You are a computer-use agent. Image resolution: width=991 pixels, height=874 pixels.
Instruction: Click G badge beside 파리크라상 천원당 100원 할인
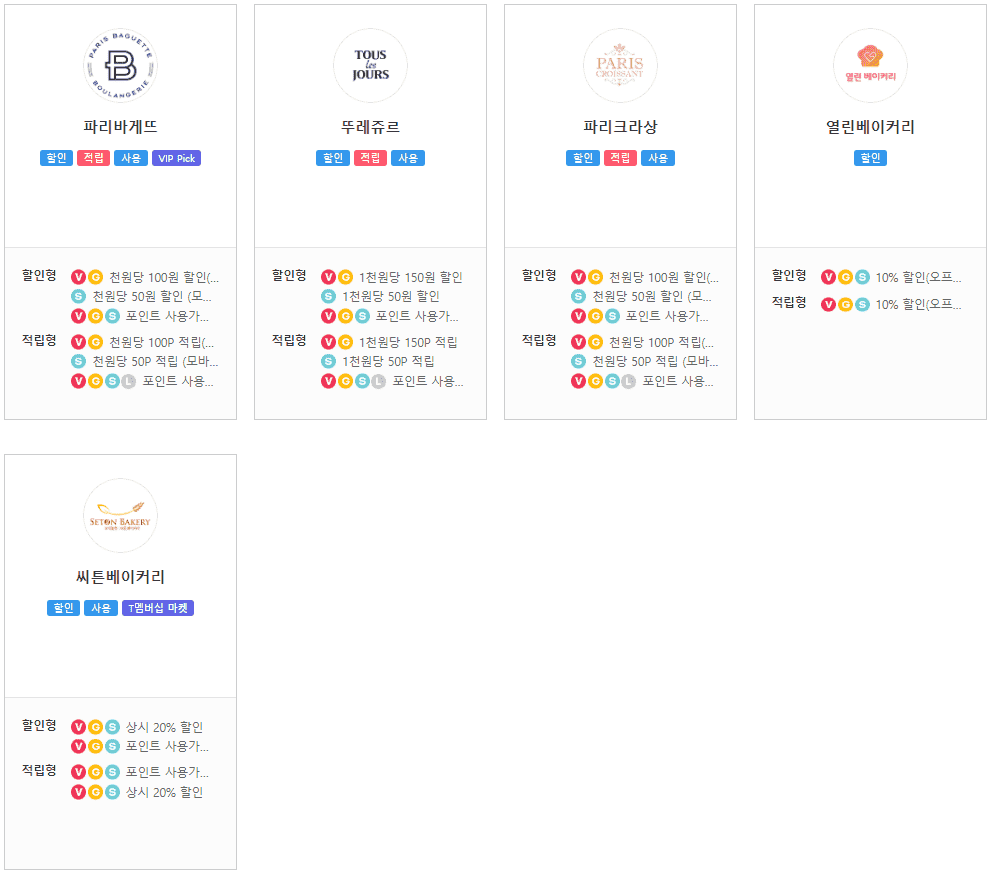pyautogui.click(x=595, y=277)
